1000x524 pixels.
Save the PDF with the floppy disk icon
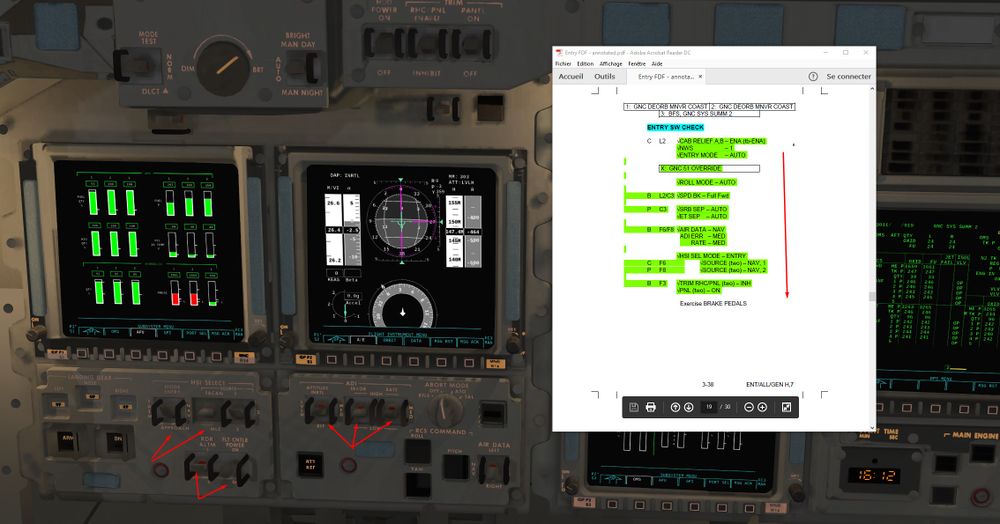point(634,407)
